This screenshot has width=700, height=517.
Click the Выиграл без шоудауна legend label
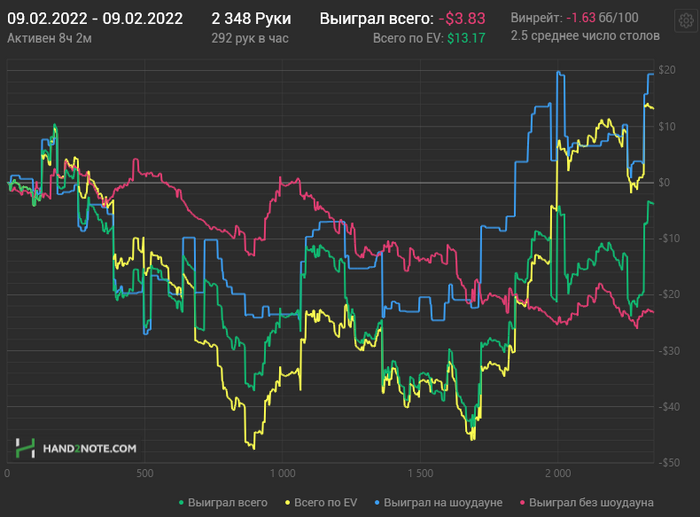[x=591, y=503]
